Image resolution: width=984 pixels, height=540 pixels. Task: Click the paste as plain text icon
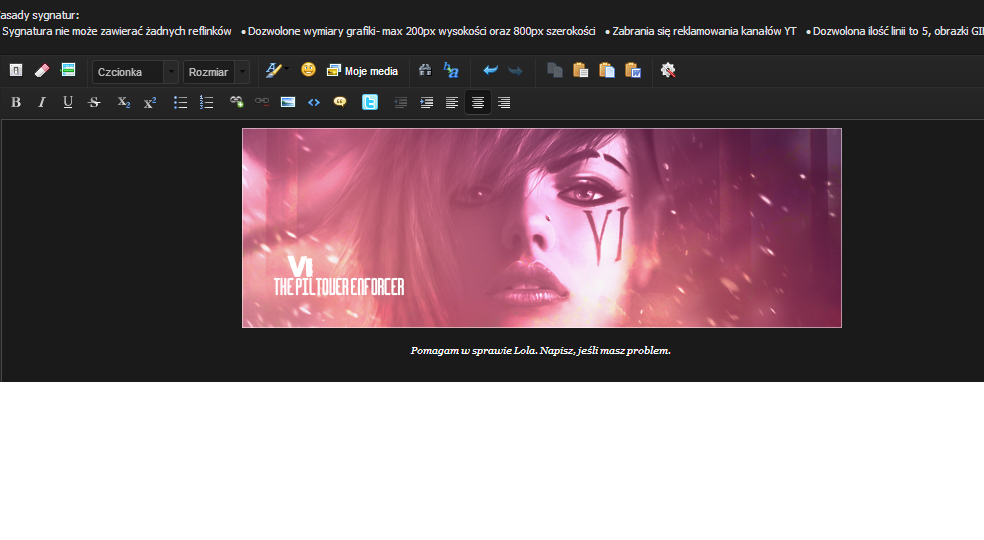point(607,70)
